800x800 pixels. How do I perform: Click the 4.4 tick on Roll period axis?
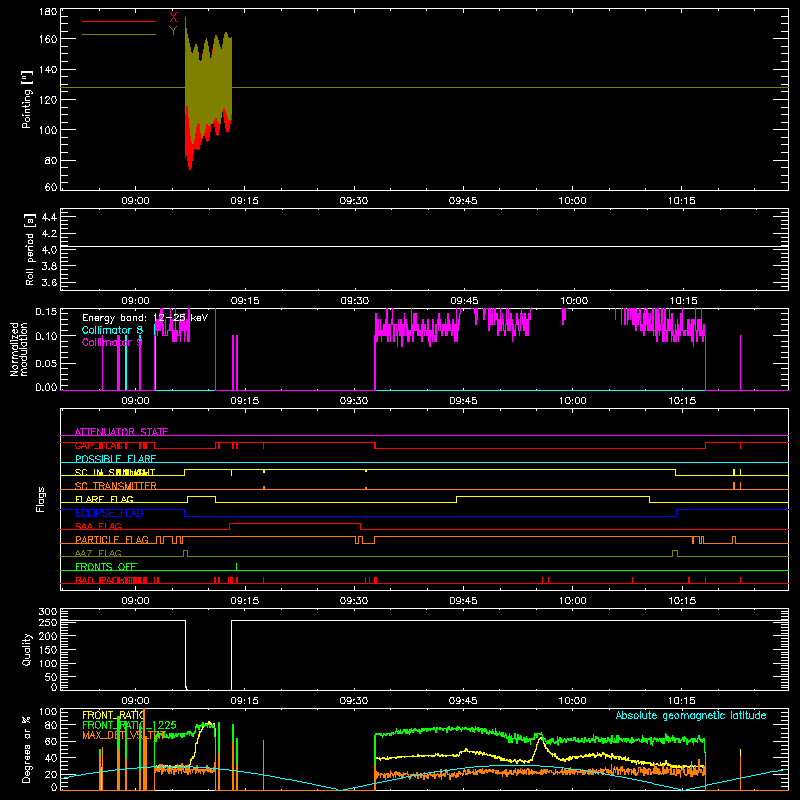pyautogui.click(x=49, y=217)
